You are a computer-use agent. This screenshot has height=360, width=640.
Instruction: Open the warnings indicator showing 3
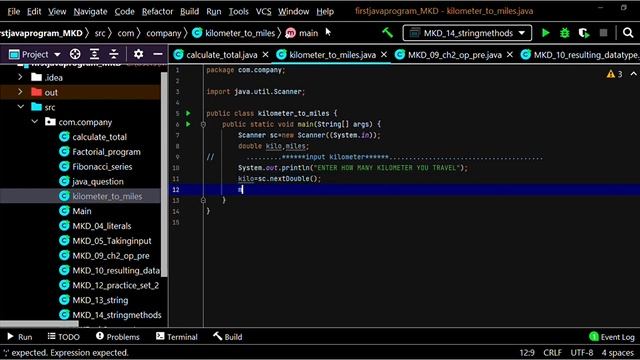click(x=614, y=74)
